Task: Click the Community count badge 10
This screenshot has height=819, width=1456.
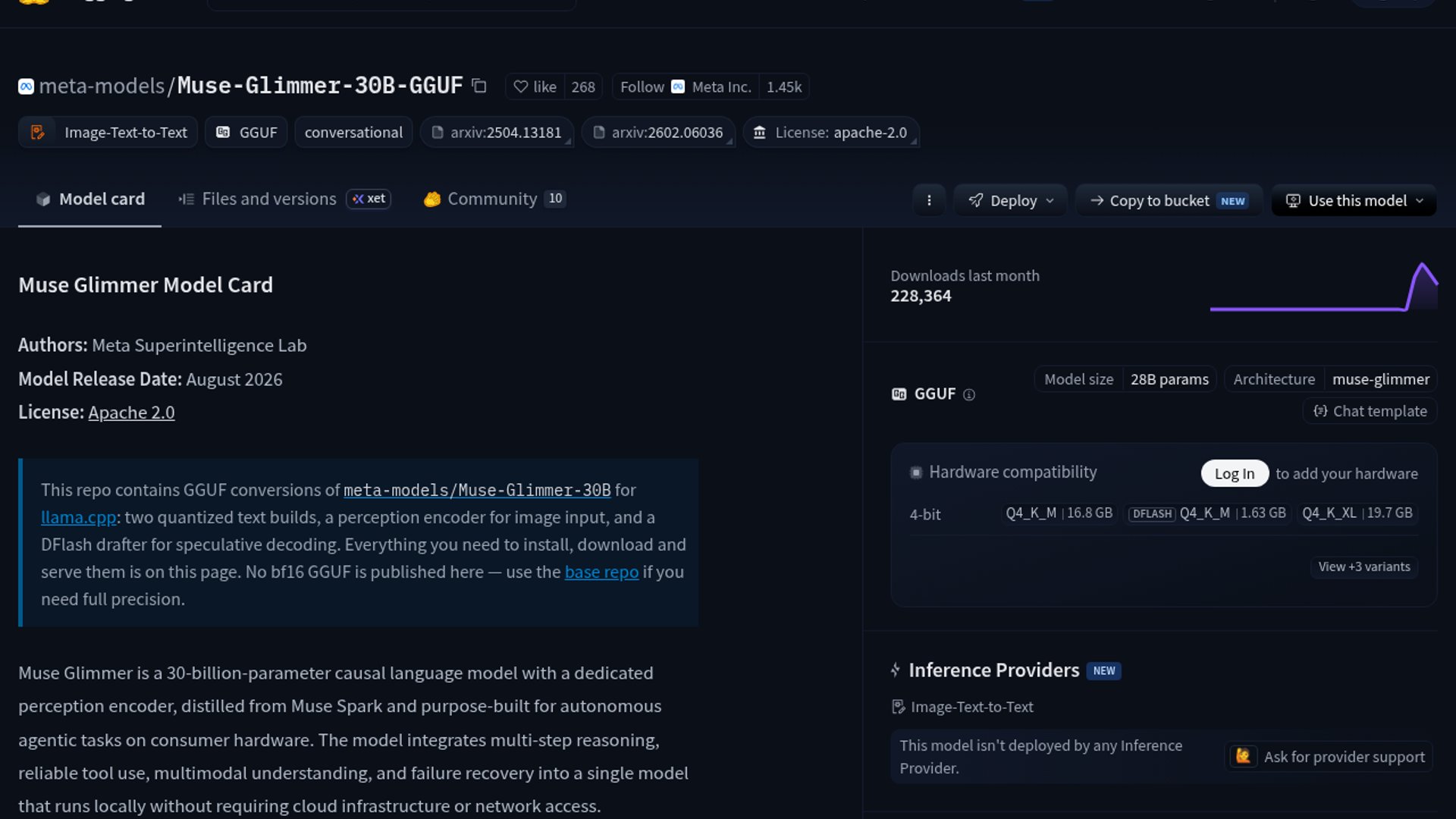Action: (555, 199)
